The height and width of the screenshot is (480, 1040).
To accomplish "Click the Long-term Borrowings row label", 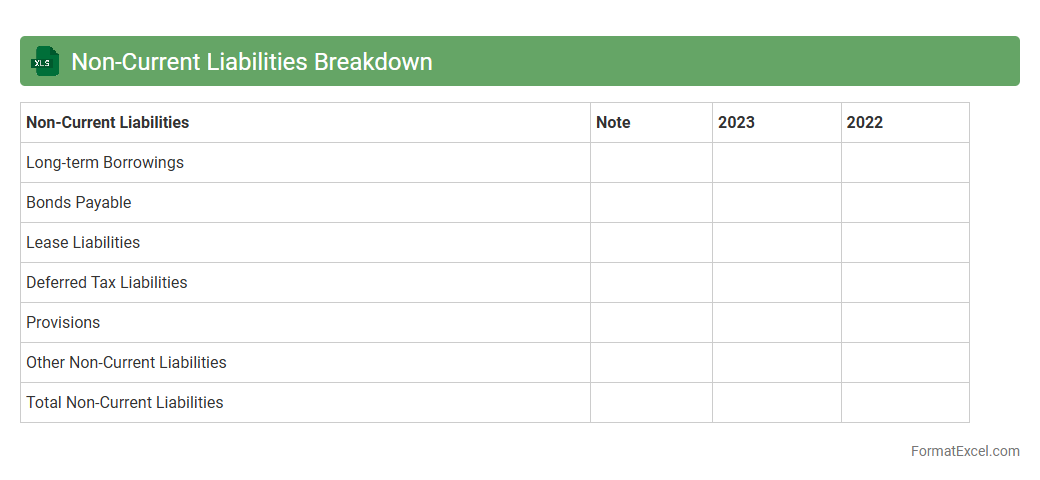I will 105,163.
